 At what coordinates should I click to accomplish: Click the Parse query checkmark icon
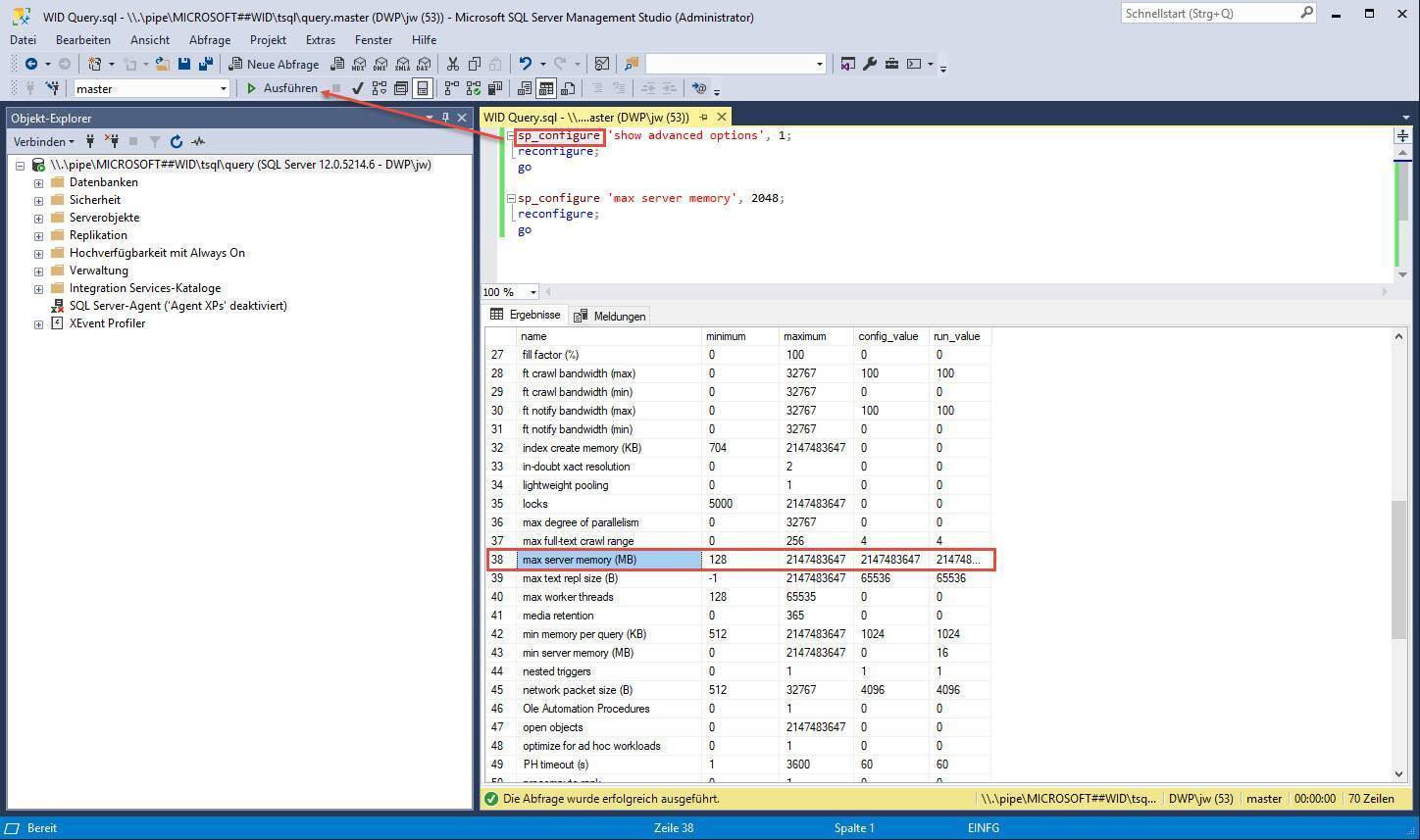357,88
